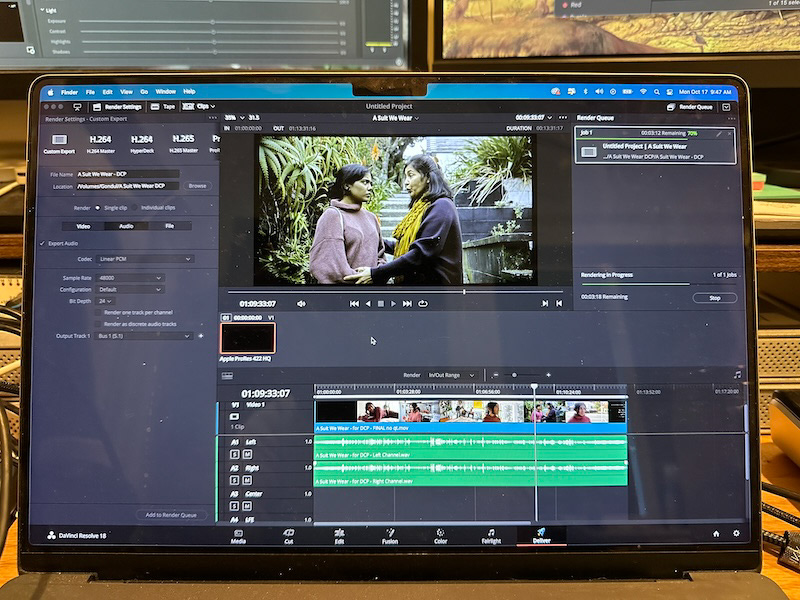The image size is (800, 600).
Task: Open the Configuration Default dropdown
Action: point(130,289)
